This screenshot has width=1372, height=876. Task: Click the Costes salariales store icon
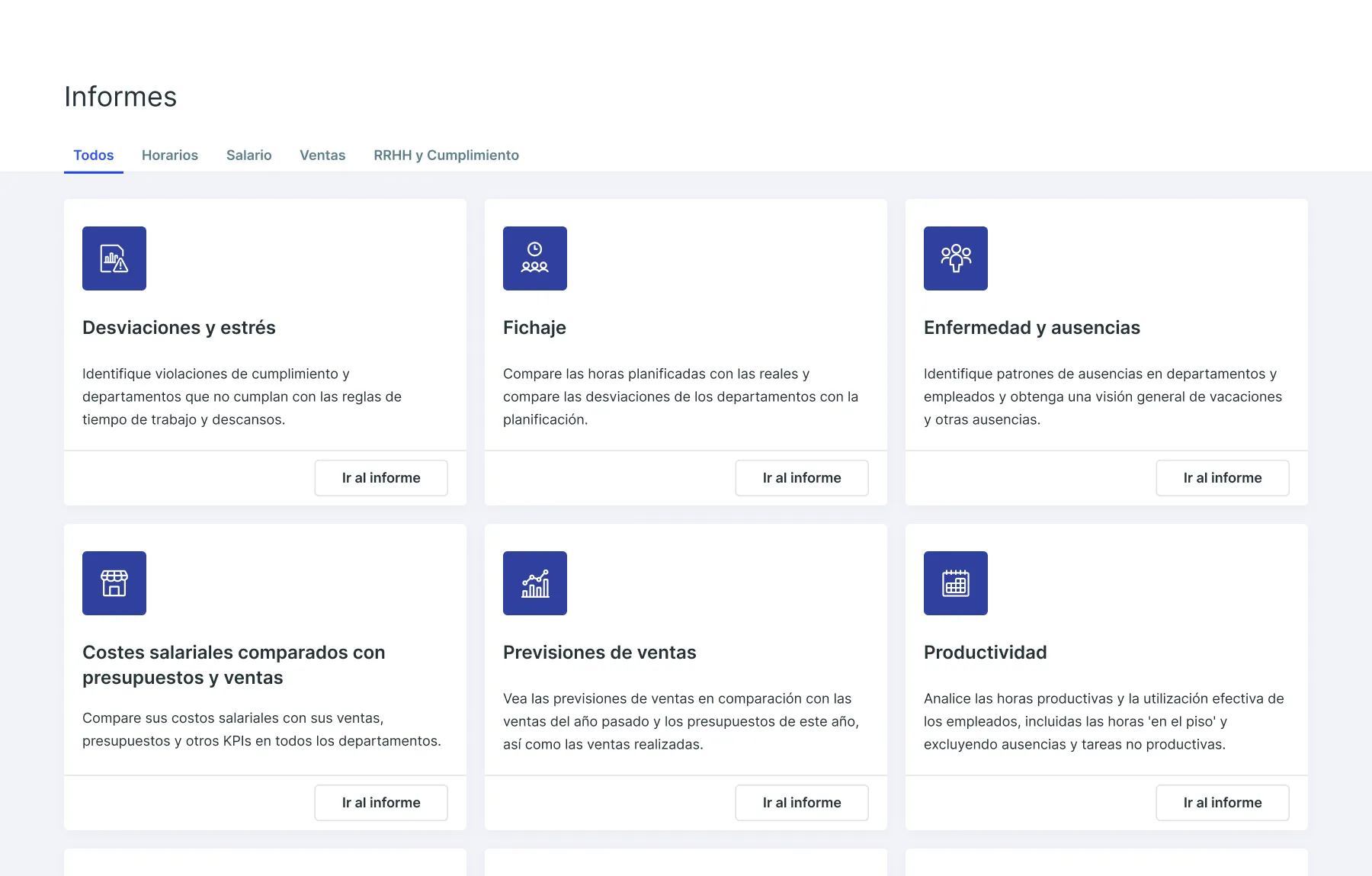pos(114,583)
